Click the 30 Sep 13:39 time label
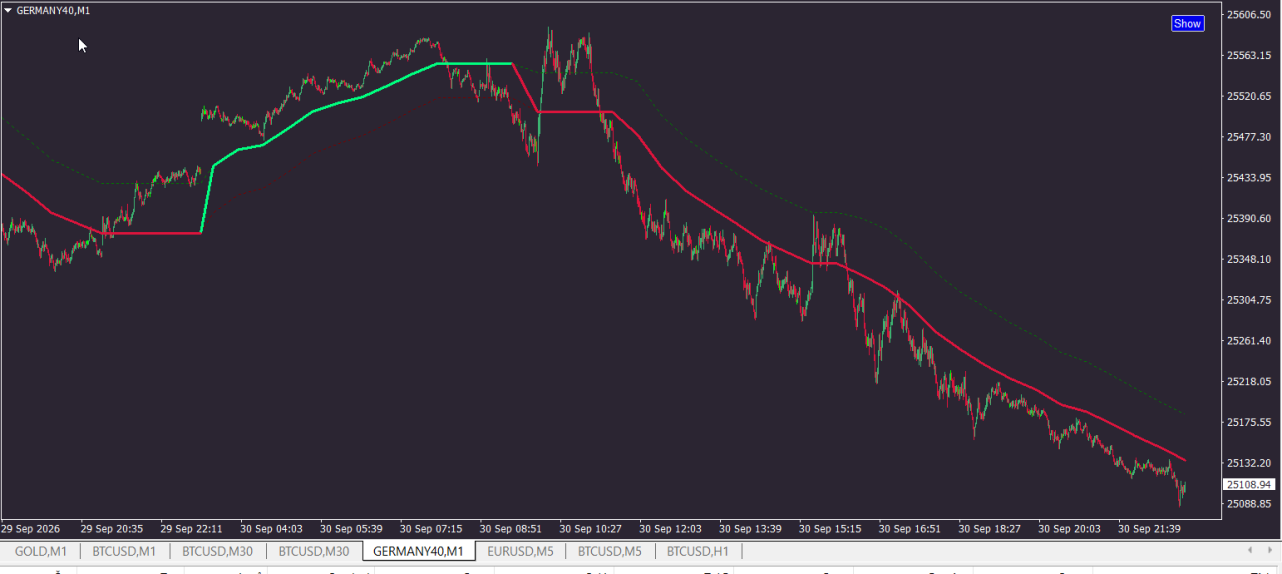This screenshot has width=1282, height=574. [750, 529]
